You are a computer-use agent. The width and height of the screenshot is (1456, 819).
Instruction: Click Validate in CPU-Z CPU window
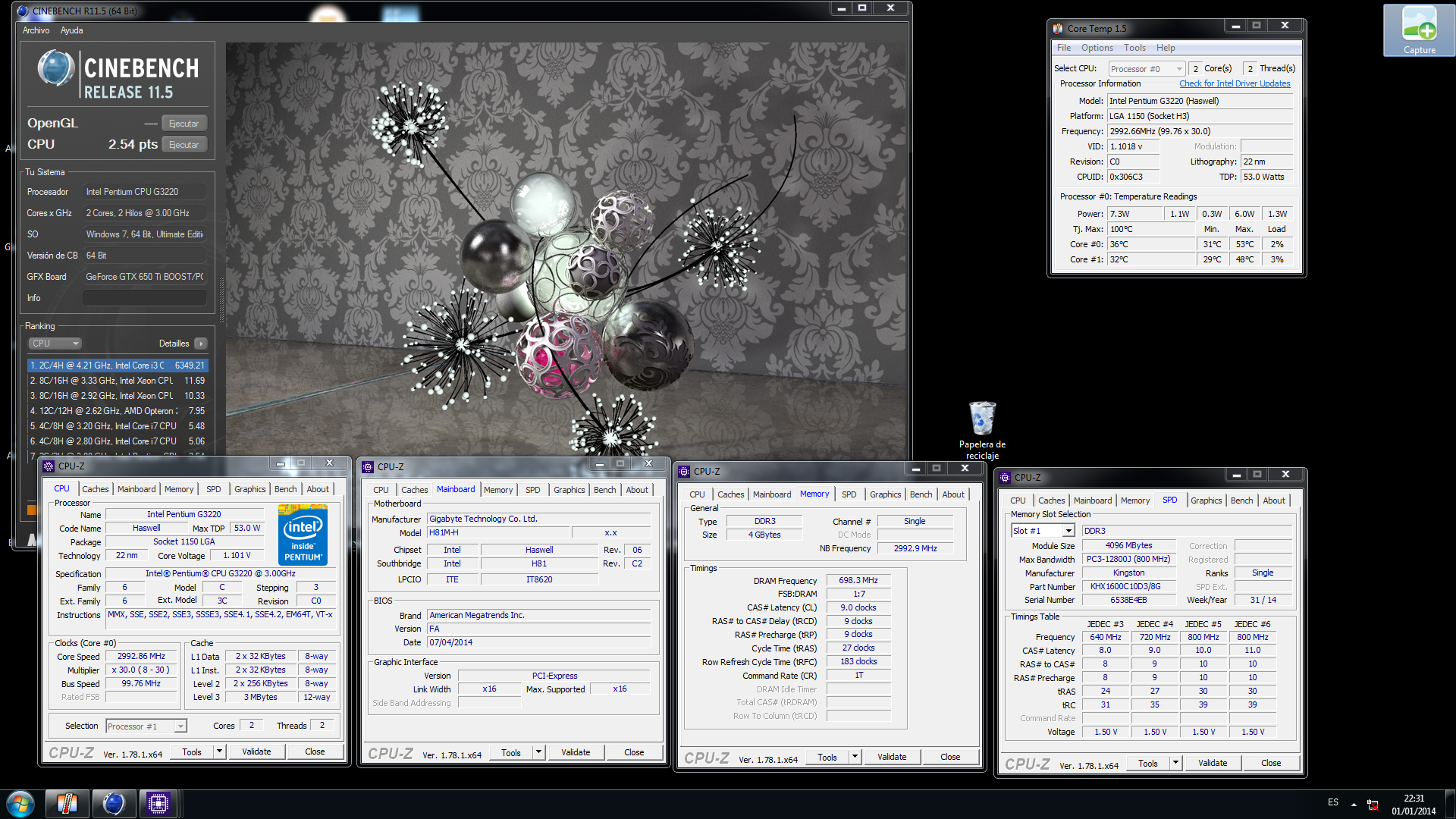point(256,752)
